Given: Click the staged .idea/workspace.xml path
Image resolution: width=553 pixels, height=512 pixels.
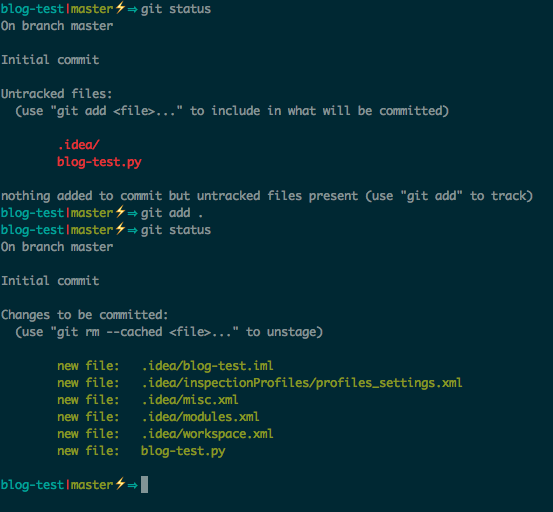Looking at the screenshot, I should (207, 434).
